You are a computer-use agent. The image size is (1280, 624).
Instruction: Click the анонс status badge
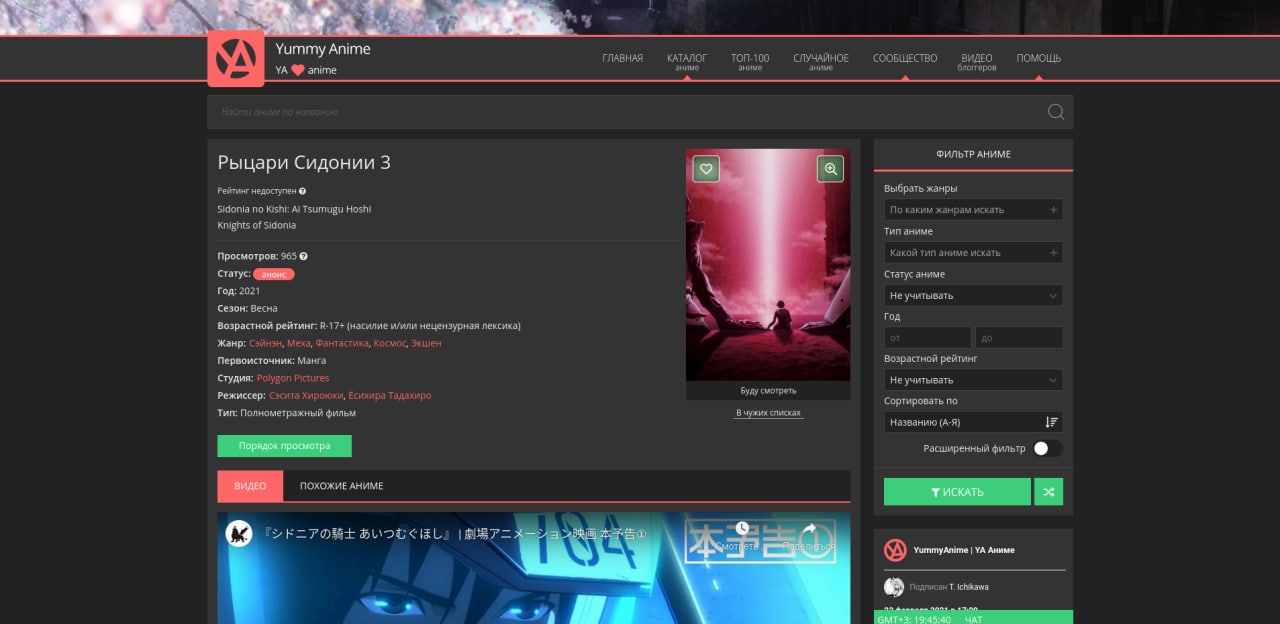point(274,274)
